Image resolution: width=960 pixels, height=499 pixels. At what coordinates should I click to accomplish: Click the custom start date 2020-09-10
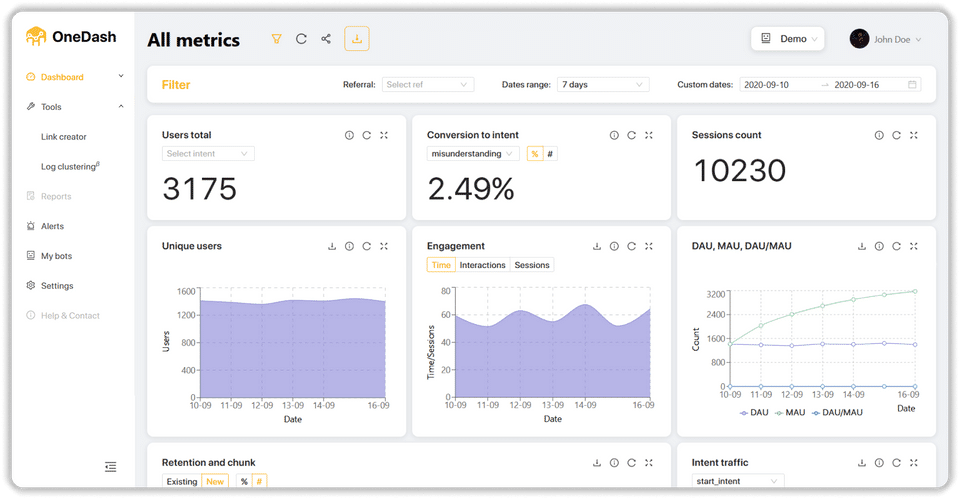(x=767, y=84)
